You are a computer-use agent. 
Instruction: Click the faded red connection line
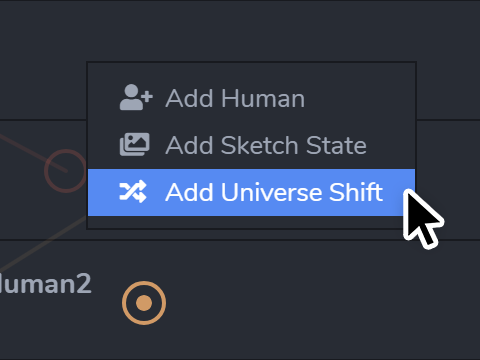(30, 152)
